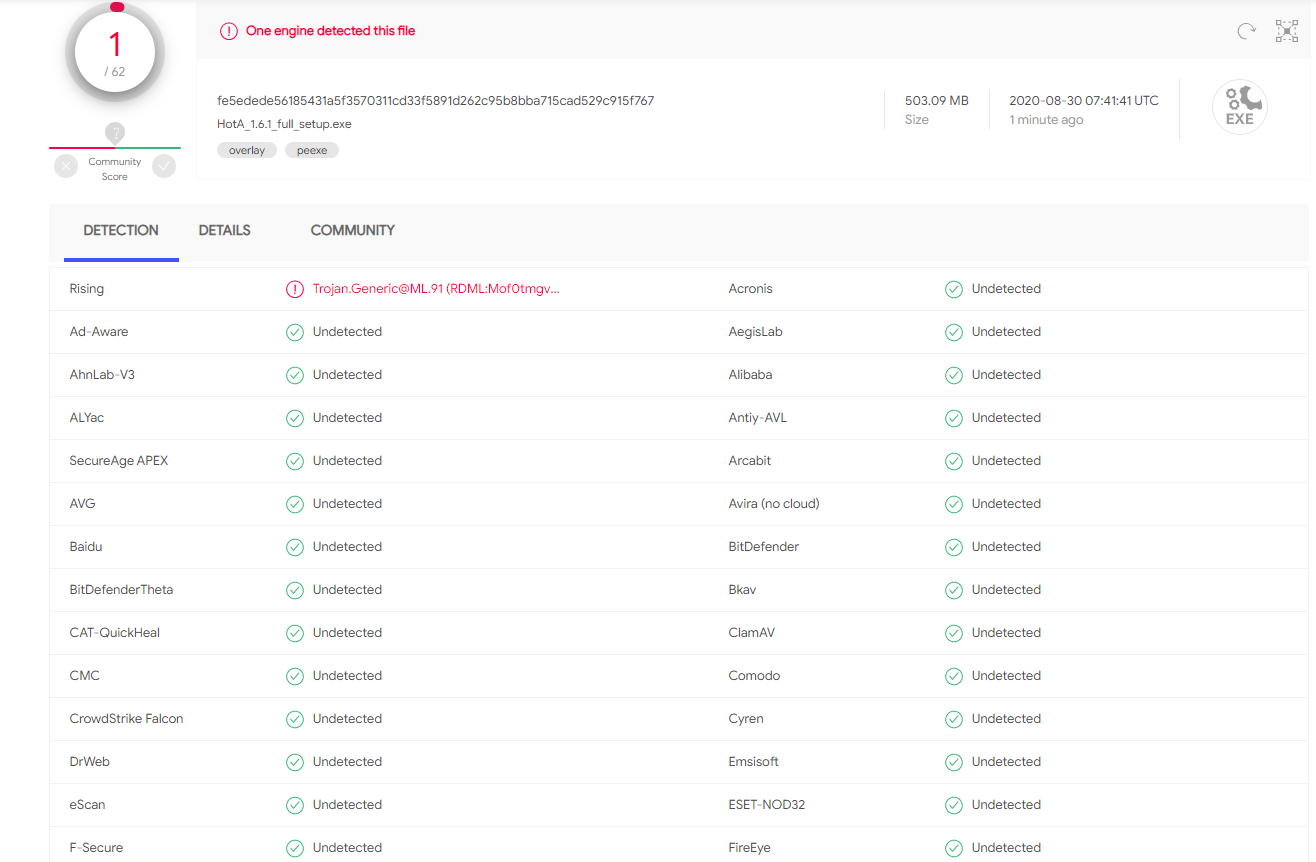Click the Cyren engine name
This screenshot has width=1316, height=862.
(746, 719)
